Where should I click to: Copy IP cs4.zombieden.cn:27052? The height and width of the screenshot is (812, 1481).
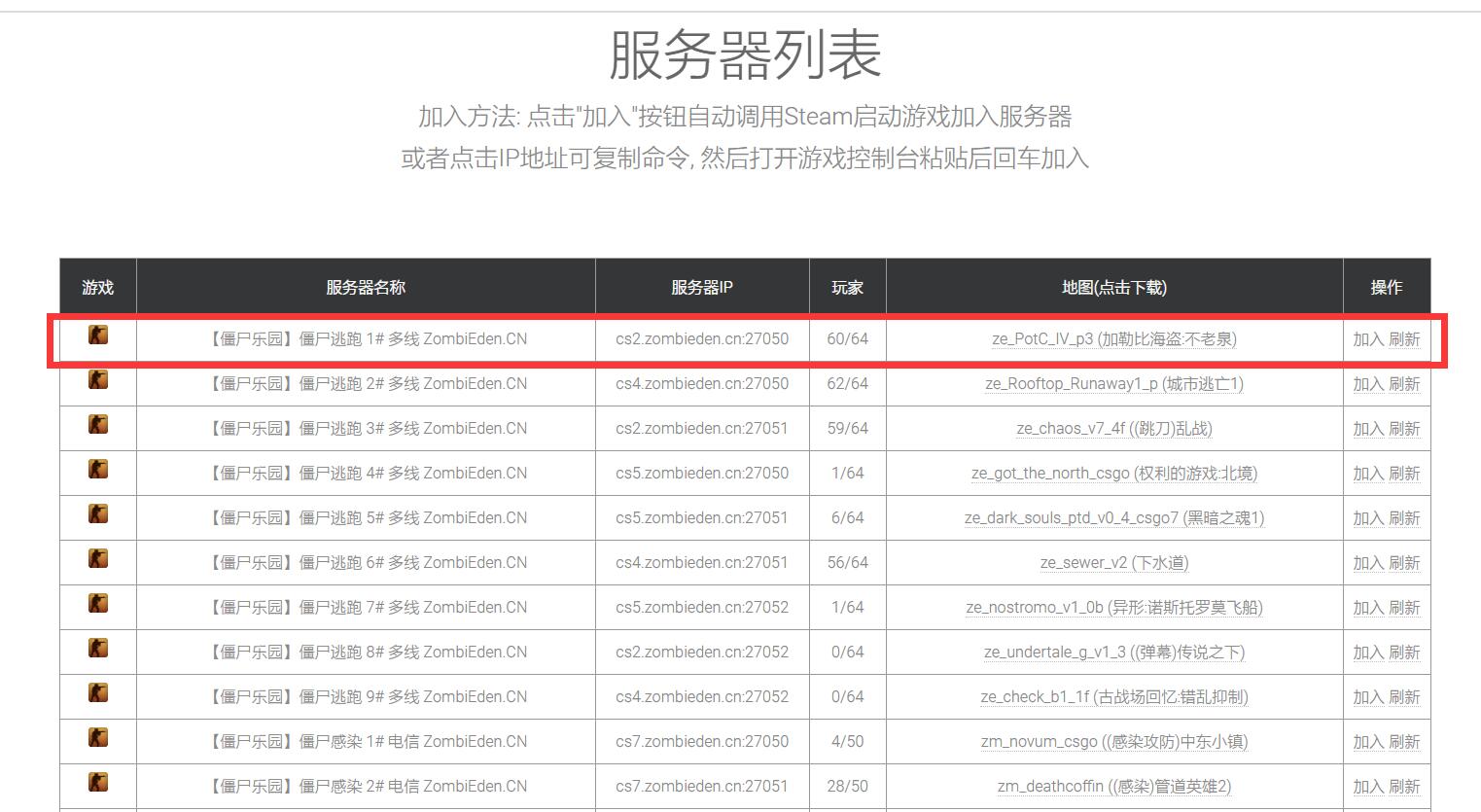[702, 697]
